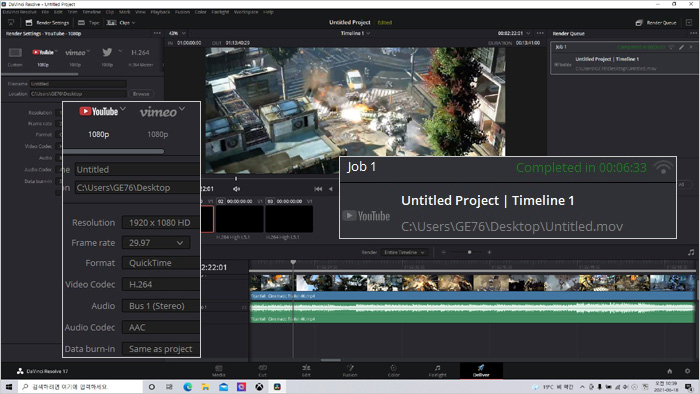Image resolution: width=700 pixels, height=394 pixels.
Task: Expand panel icon right of Render Queue
Action: coord(689,22)
